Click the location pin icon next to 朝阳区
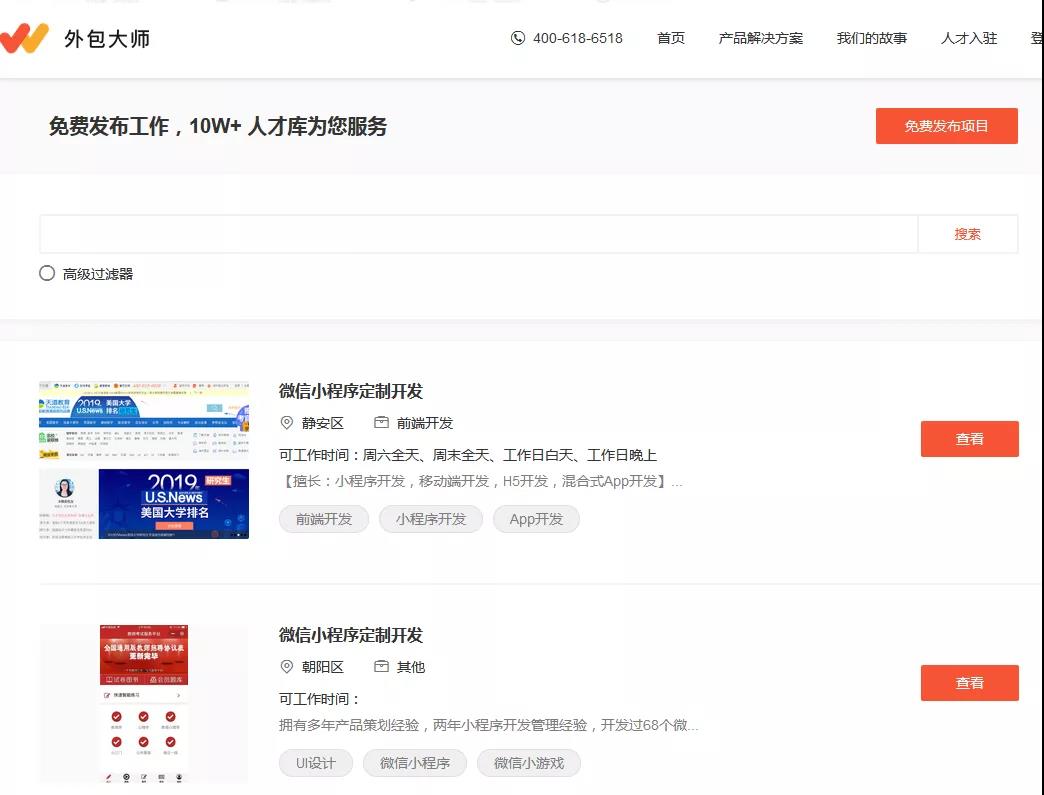 click(x=288, y=666)
